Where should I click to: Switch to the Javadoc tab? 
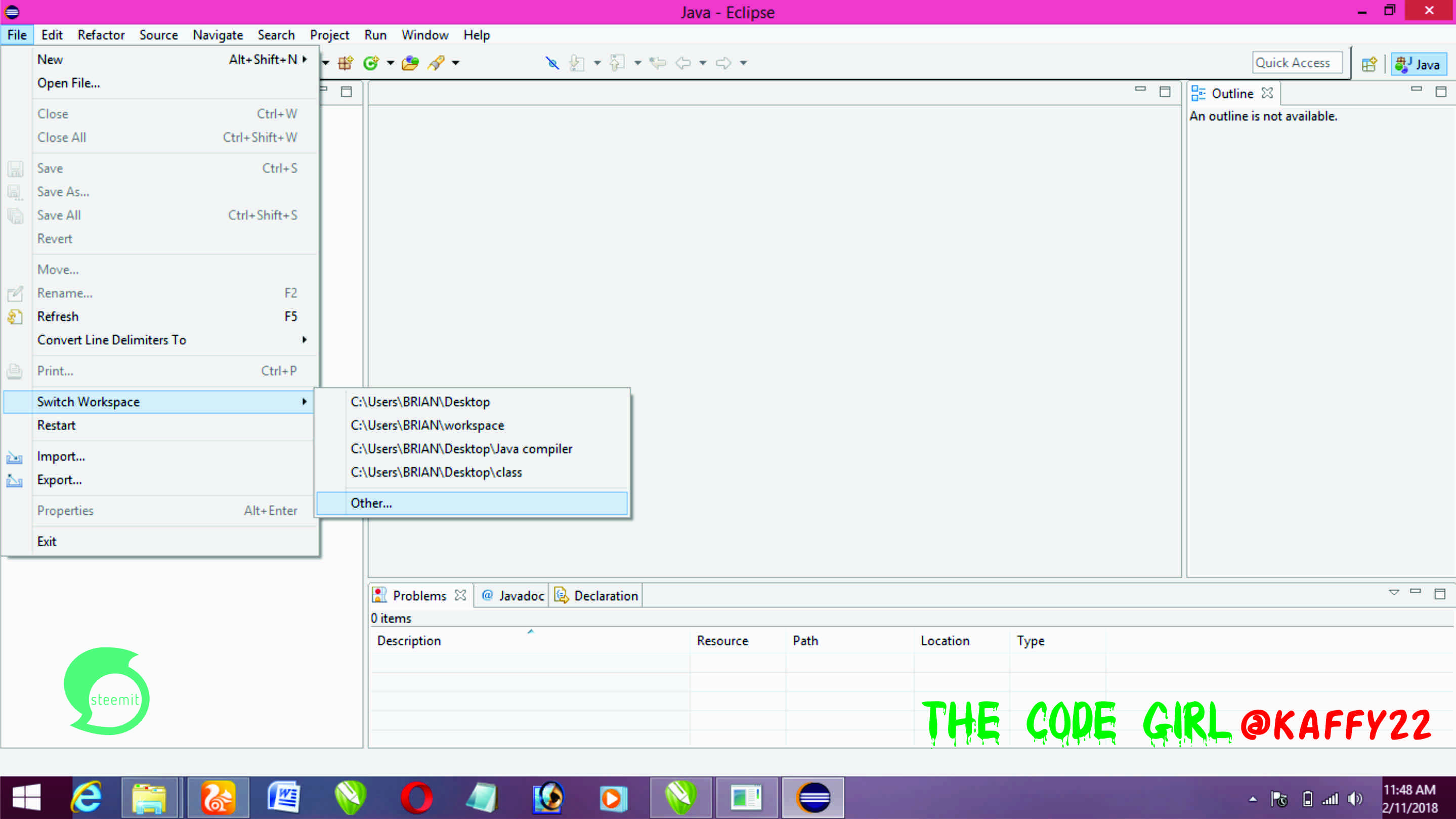point(512,596)
